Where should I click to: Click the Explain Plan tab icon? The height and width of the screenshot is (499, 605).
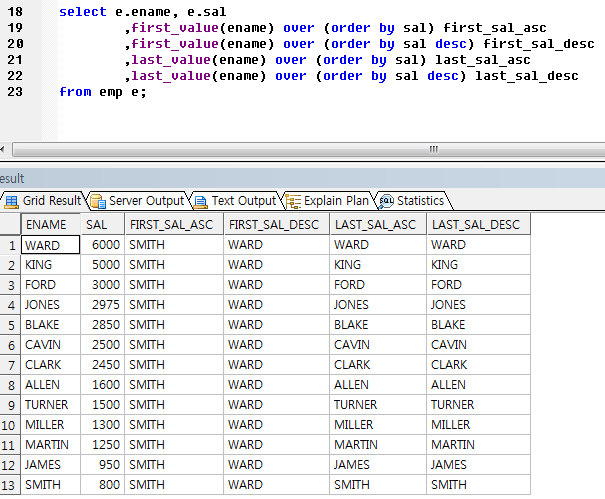(x=292, y=201)
